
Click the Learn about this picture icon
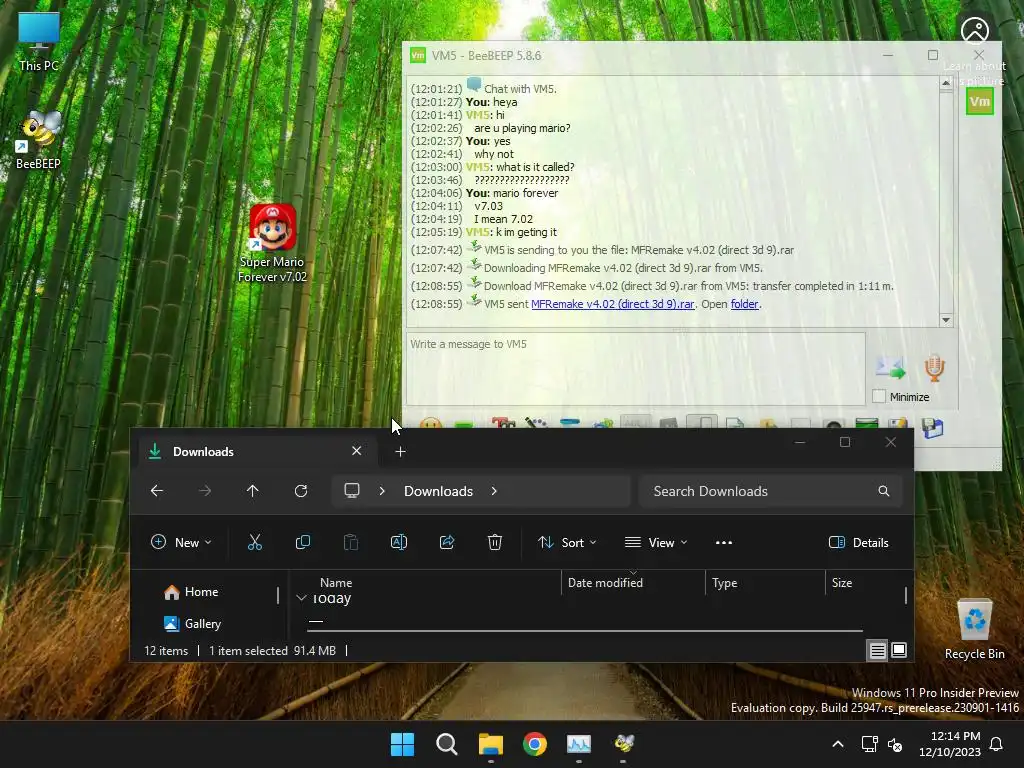pyautogui.click(x=975, y=31)
